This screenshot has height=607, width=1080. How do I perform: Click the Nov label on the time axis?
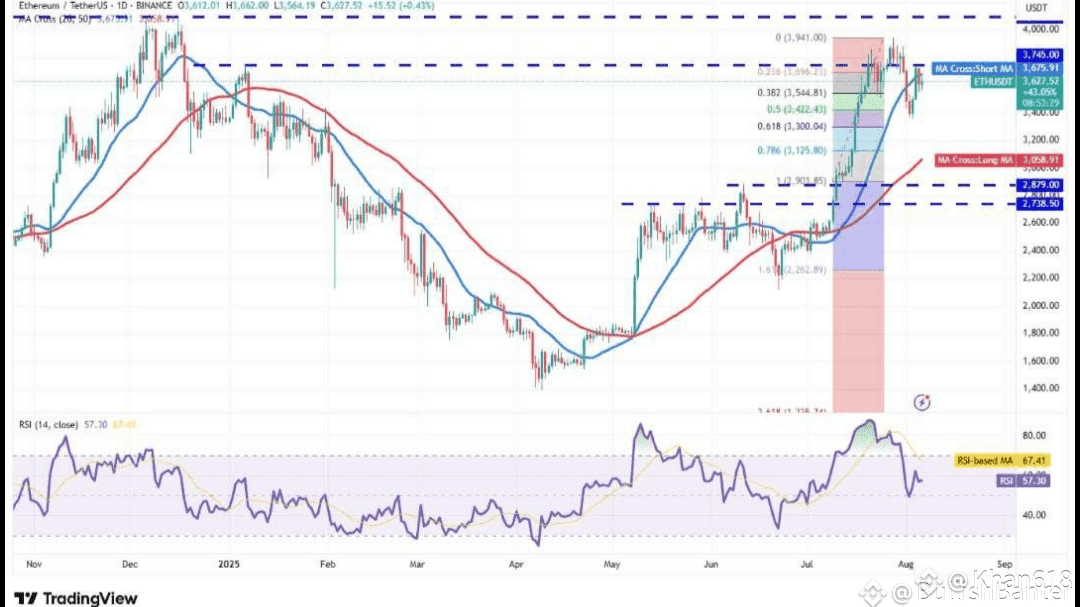pos(34,564)
